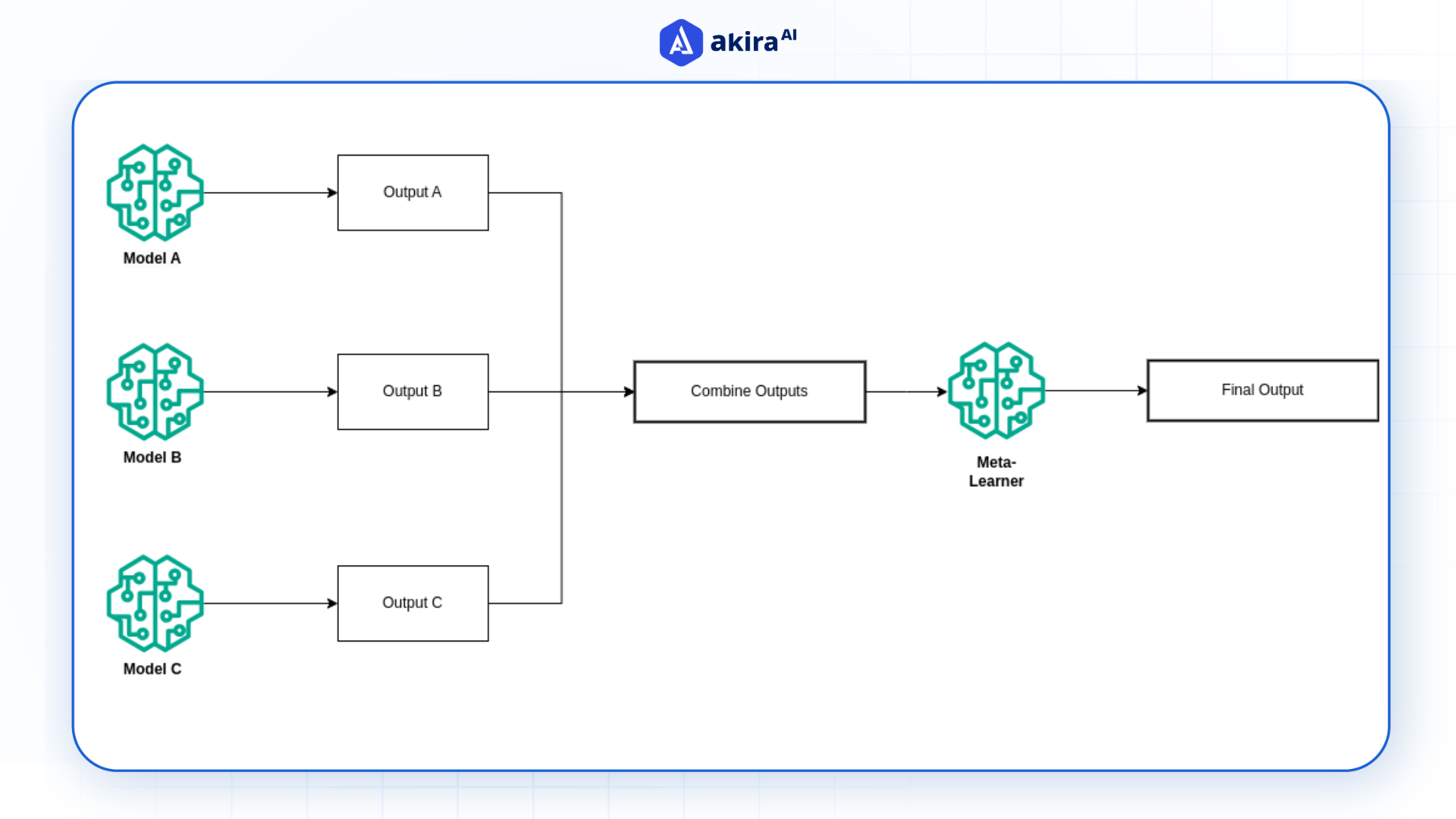Screen dimensions: 1456x819
Task: Click the Output C box
Action: 413,603
